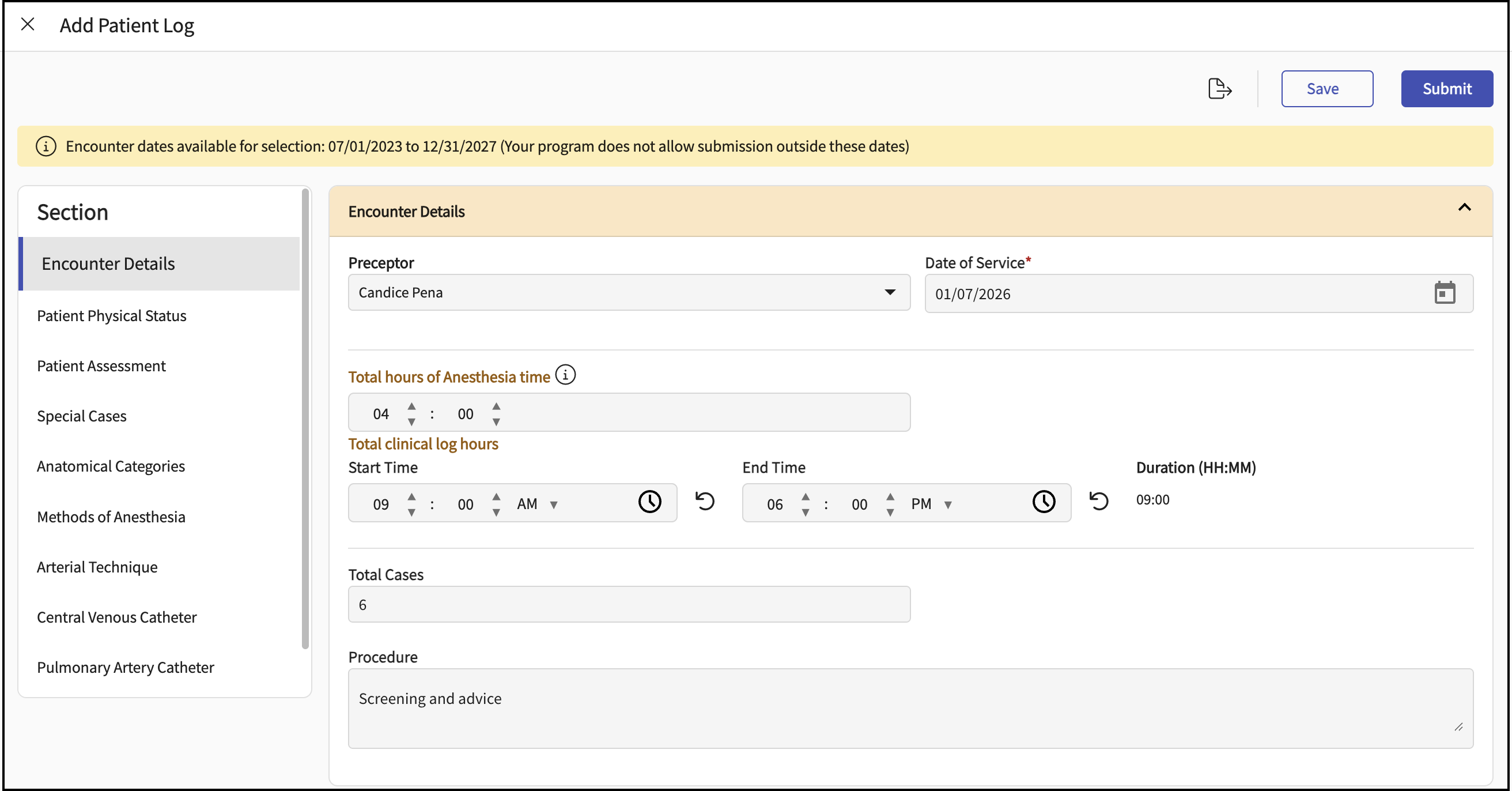Submit the patient log
This screenshot has height=791, width=1512.
tap(1446, 89)
